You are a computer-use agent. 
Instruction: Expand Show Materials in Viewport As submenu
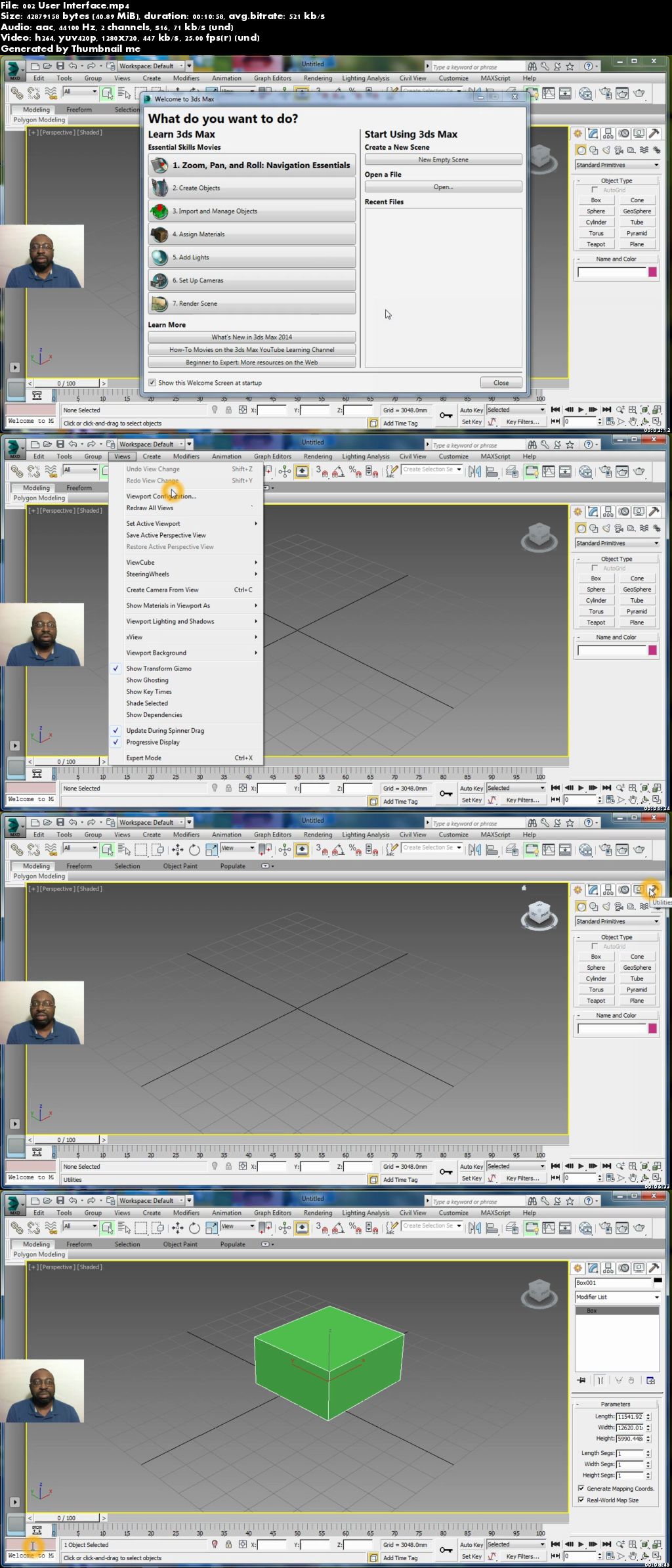186,606
